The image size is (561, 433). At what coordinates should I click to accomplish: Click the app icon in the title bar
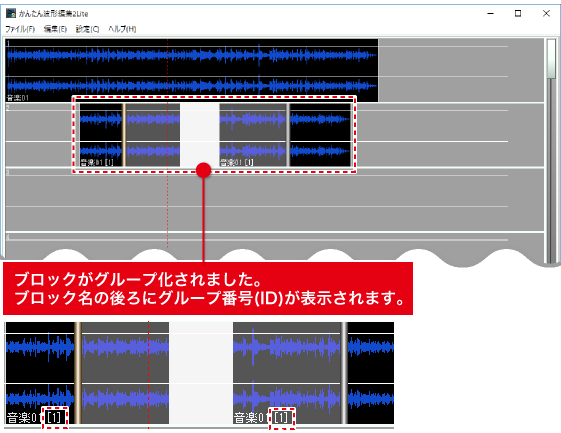tap(11, 14)
